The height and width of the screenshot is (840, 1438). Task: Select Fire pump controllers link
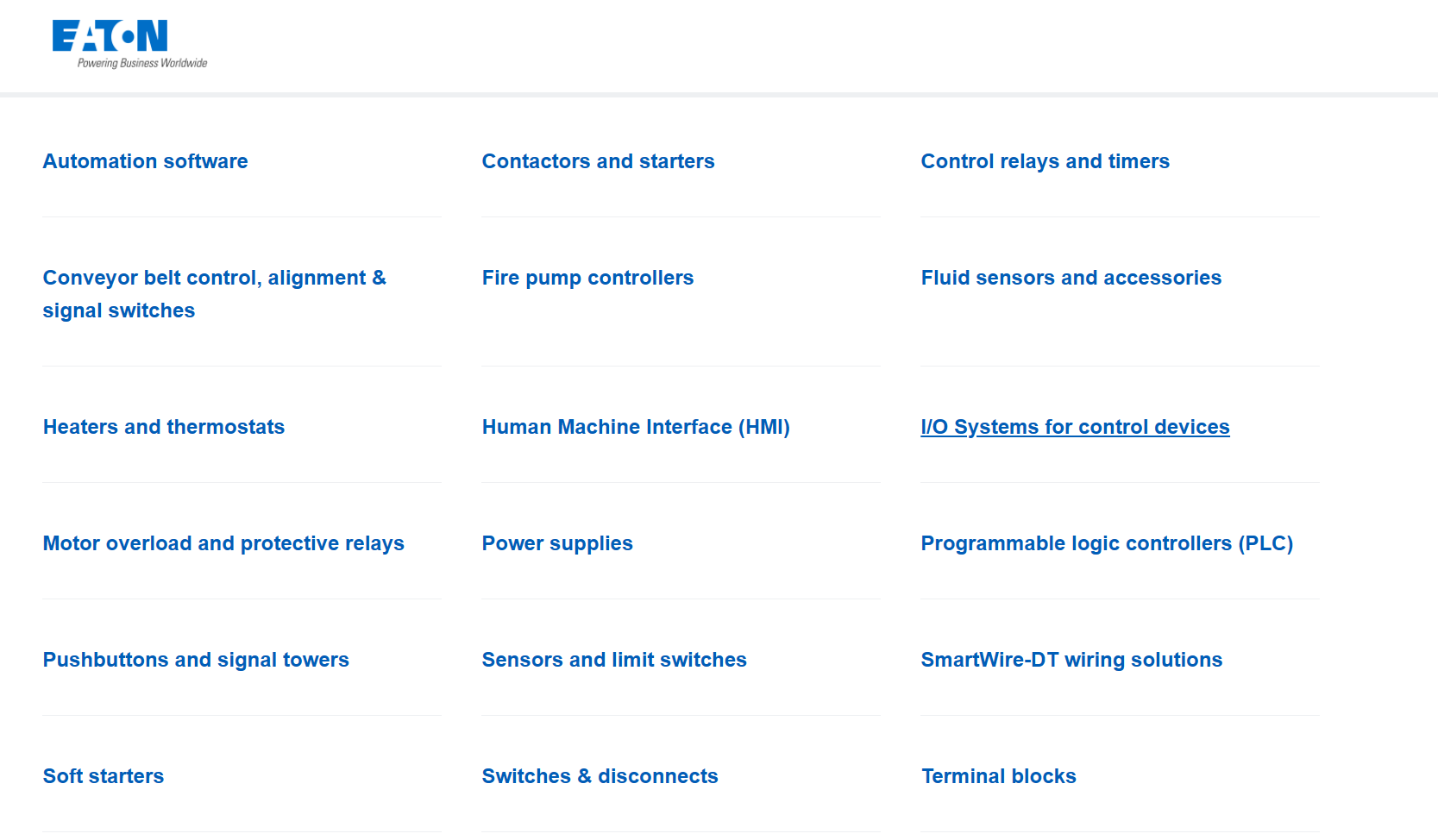[587, 278]
